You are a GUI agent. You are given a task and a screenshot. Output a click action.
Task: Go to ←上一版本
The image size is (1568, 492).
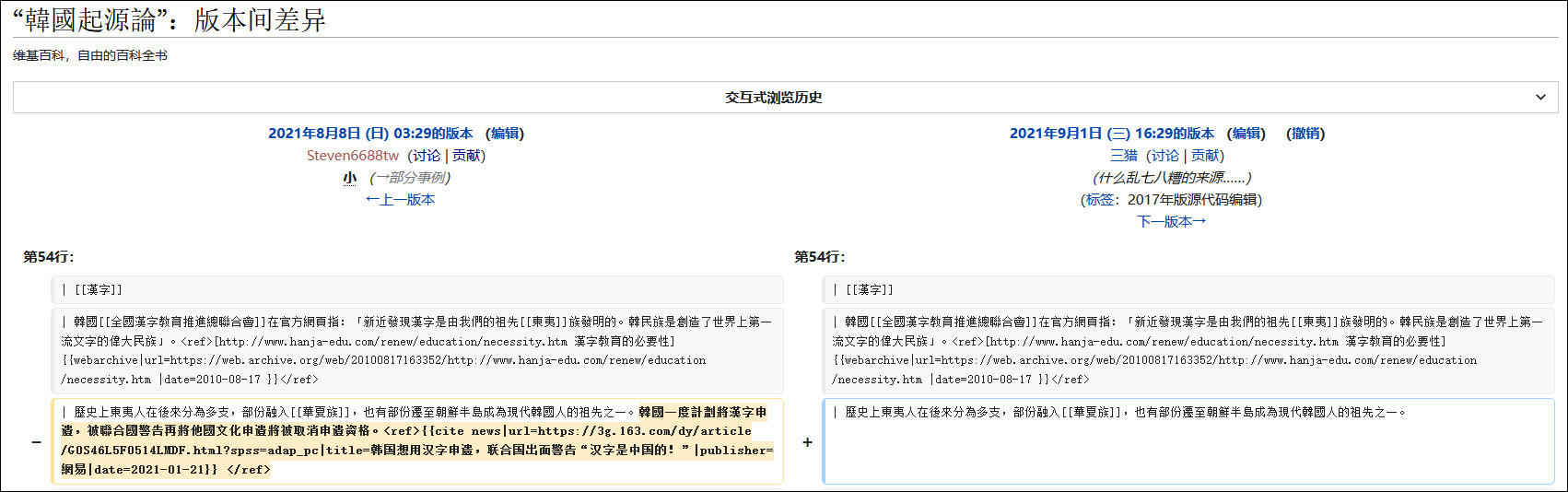pos(400,200)
